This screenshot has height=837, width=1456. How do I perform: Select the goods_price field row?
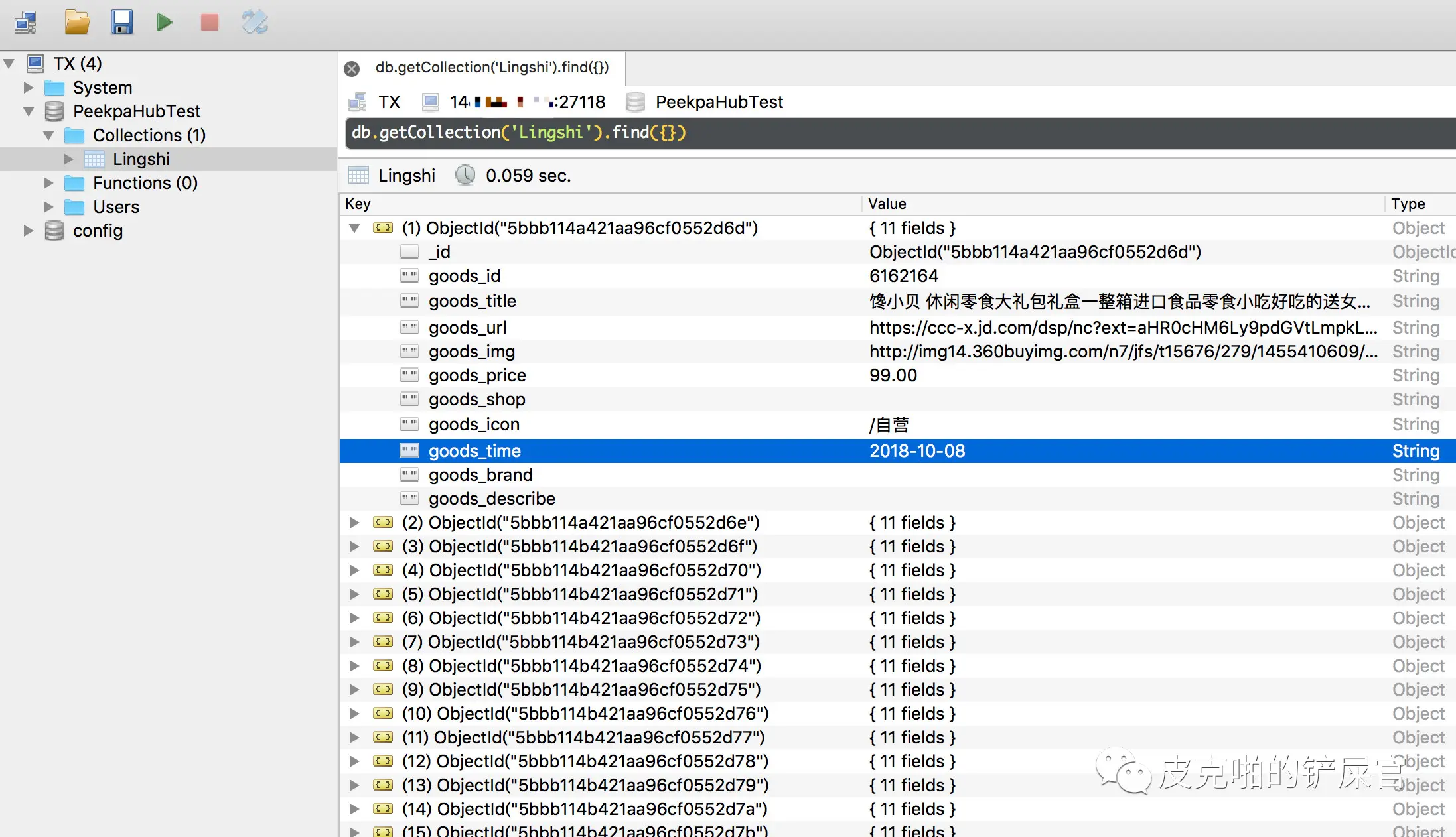click(477, 375)
